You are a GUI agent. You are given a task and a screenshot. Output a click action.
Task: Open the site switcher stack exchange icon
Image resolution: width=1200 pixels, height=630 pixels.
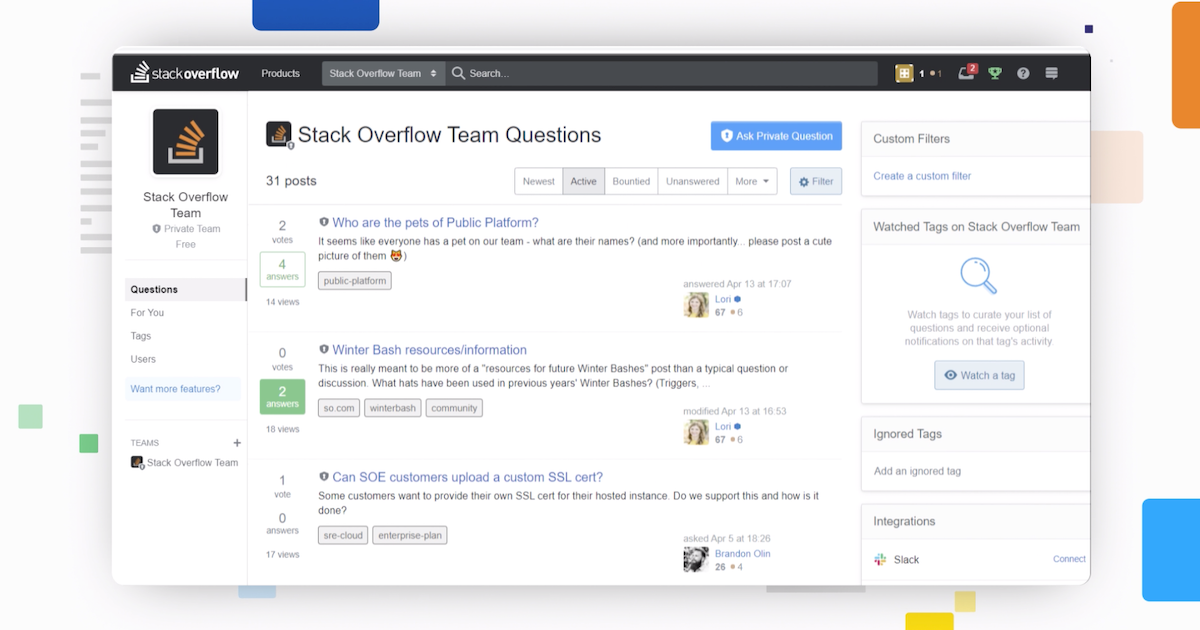1051,73
